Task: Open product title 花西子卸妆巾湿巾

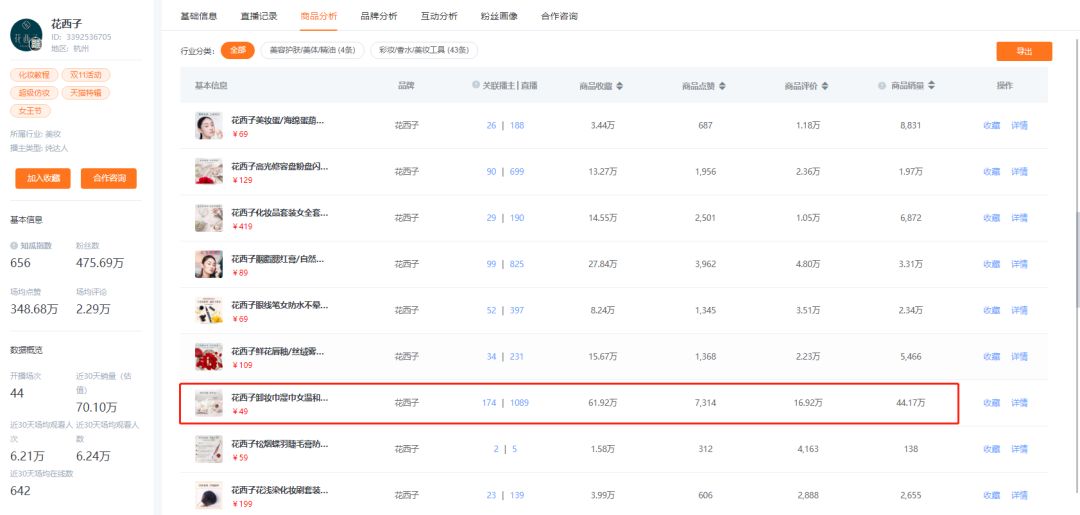Action: point(280,398)
